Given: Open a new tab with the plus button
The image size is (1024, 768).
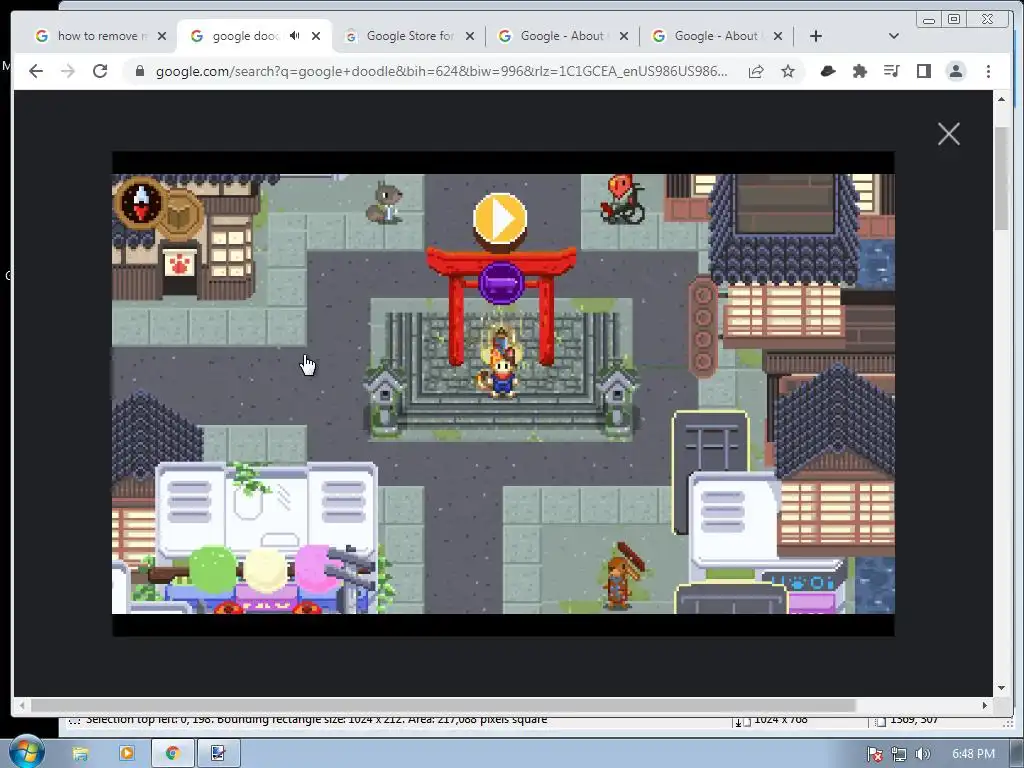Looking at the screenshot, I should [x=816, y=36].
